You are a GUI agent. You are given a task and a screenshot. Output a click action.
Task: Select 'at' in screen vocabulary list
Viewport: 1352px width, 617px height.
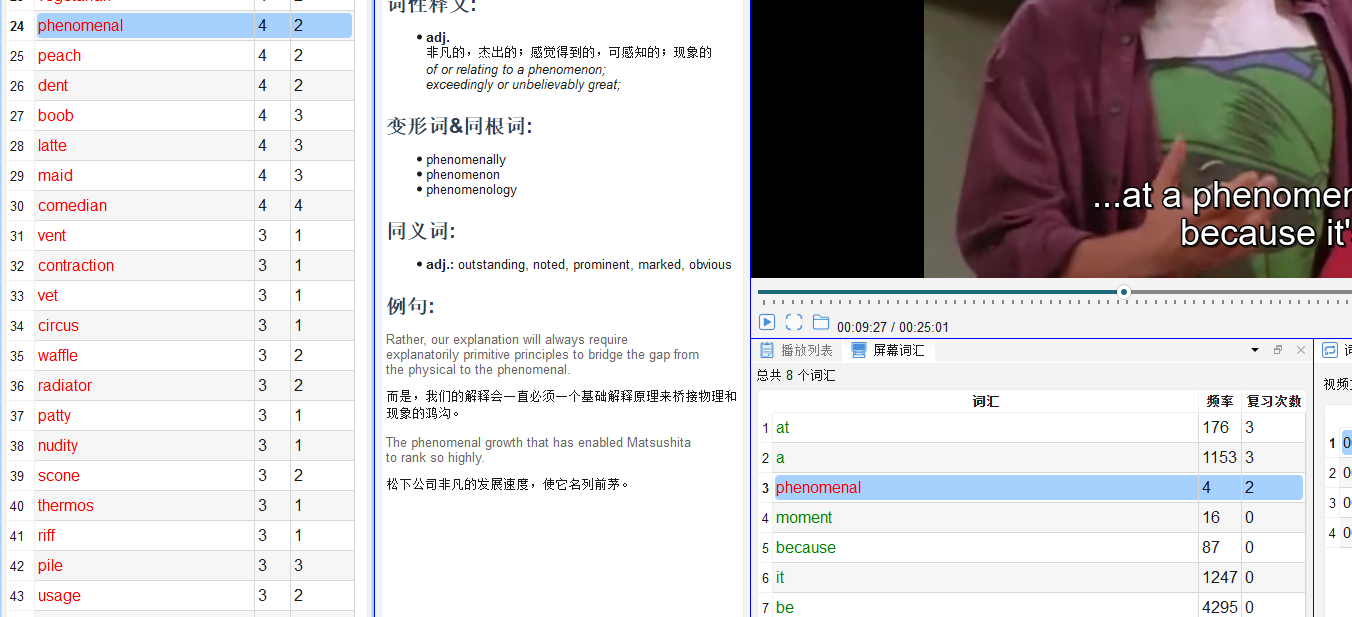782,427
